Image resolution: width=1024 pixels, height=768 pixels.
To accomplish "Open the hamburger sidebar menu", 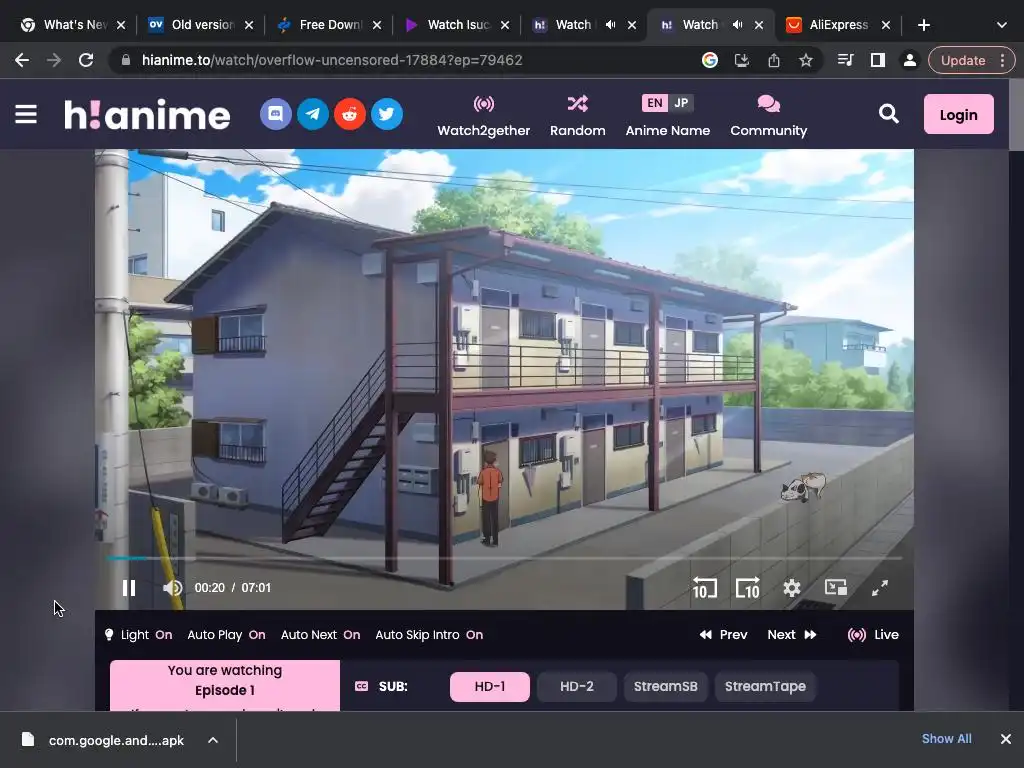I will tap(26, 114).
